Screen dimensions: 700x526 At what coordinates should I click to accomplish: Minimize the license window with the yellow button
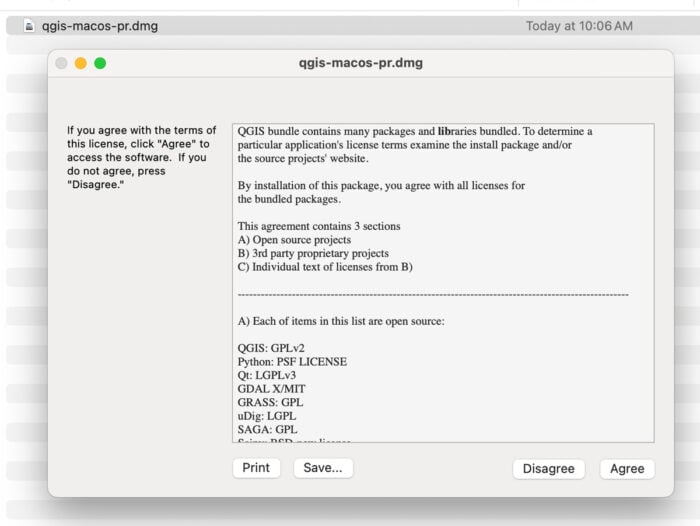click(81, 63)
